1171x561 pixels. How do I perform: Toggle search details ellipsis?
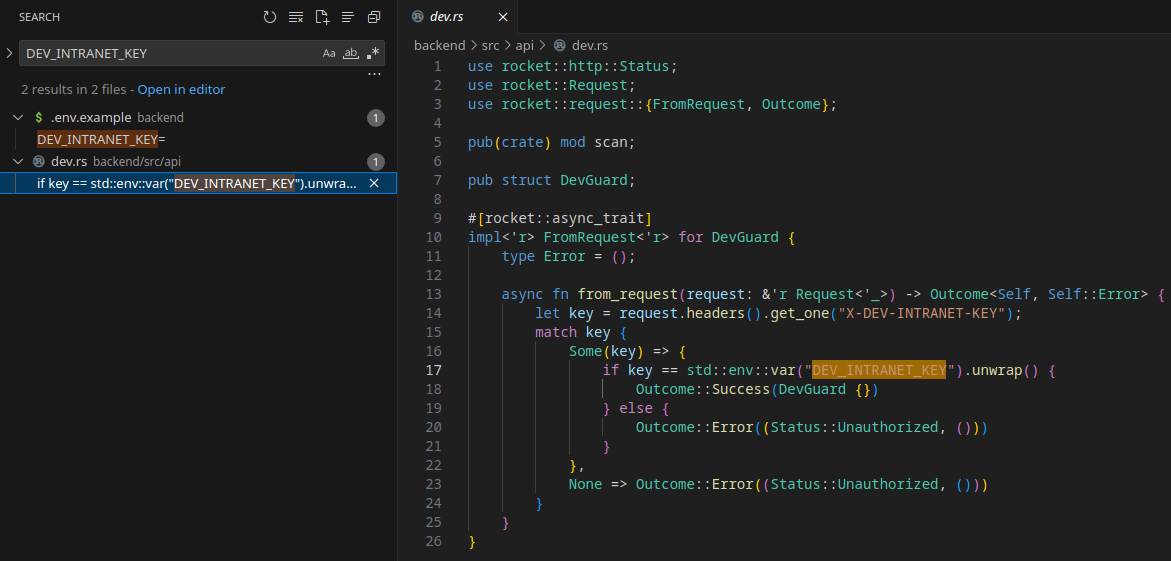click(375, 75)
